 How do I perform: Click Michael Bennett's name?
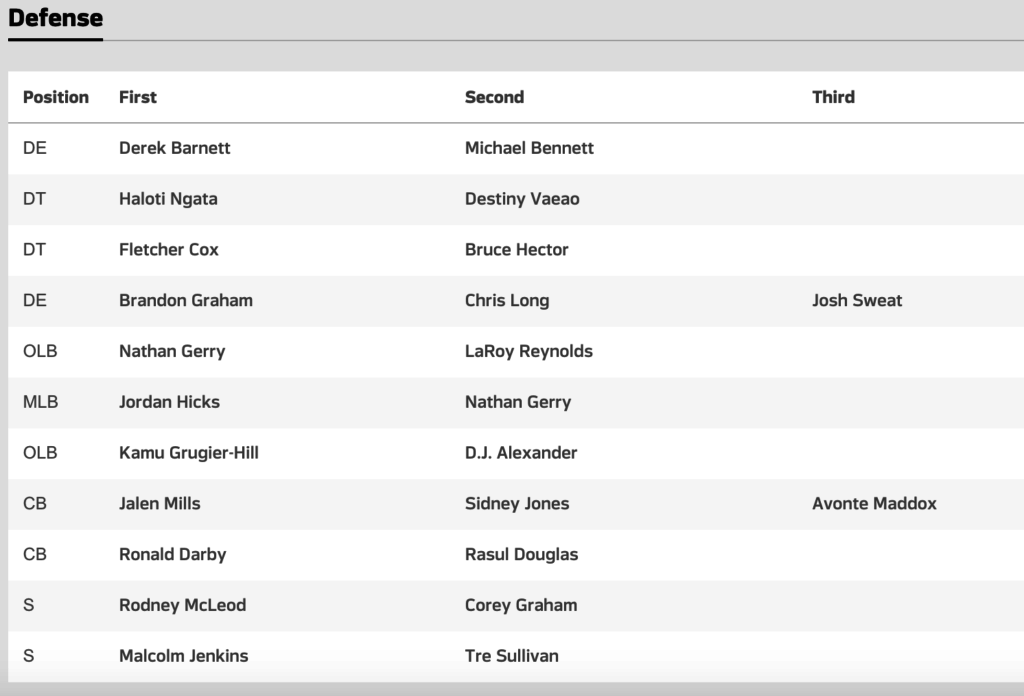tap(529, 148)
